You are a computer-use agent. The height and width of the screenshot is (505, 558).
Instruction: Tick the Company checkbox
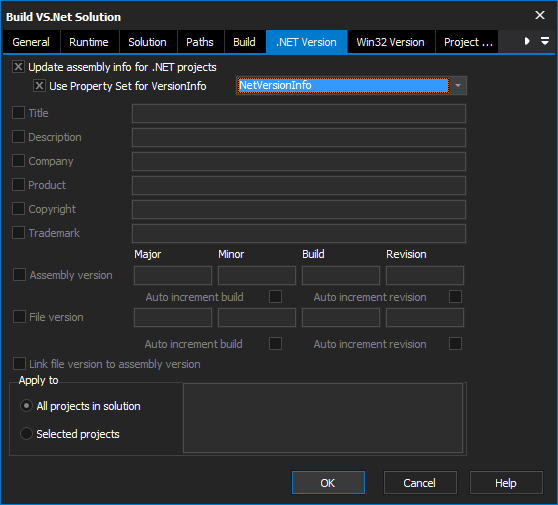(18, 161)
